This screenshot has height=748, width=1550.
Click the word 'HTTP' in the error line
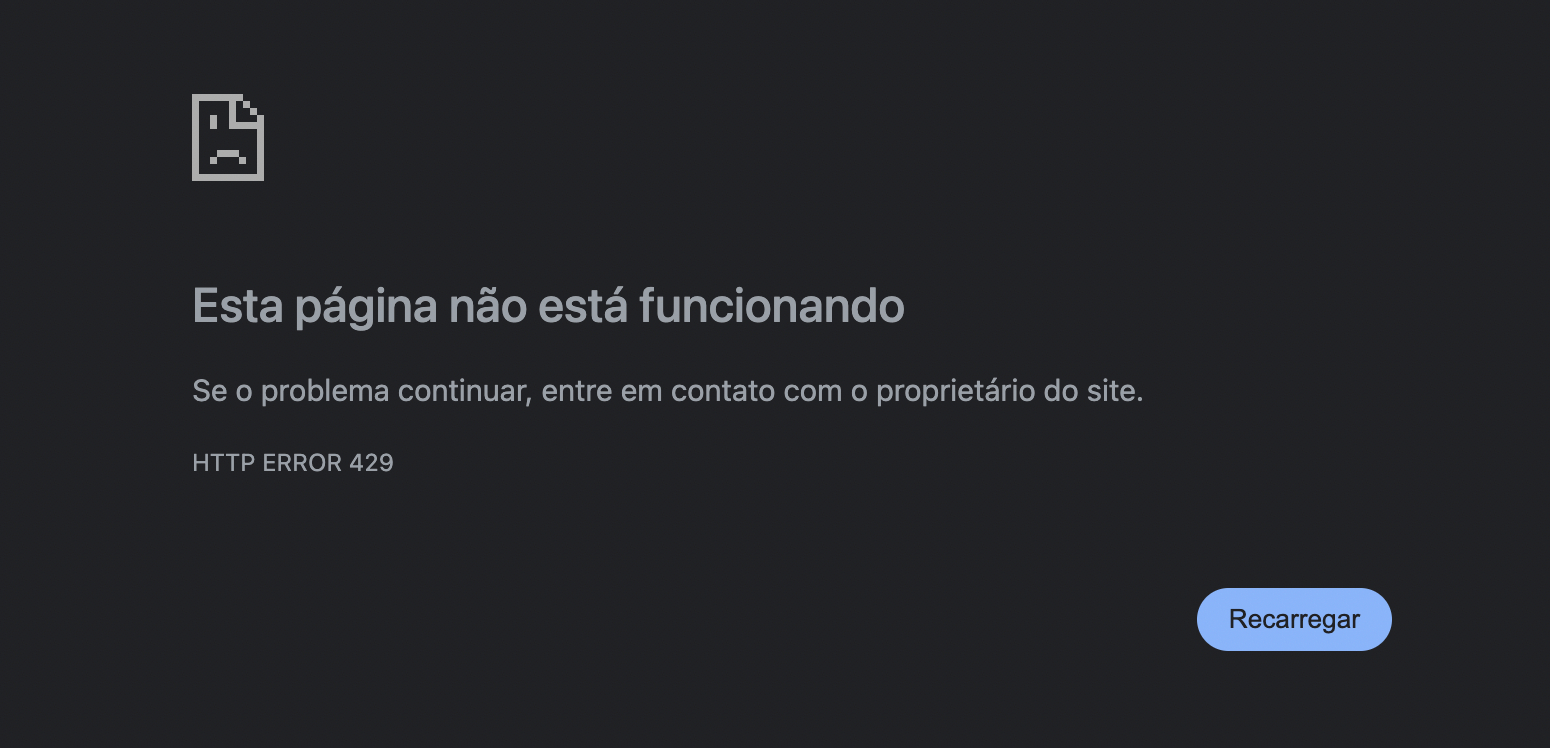tap(223, 463)
